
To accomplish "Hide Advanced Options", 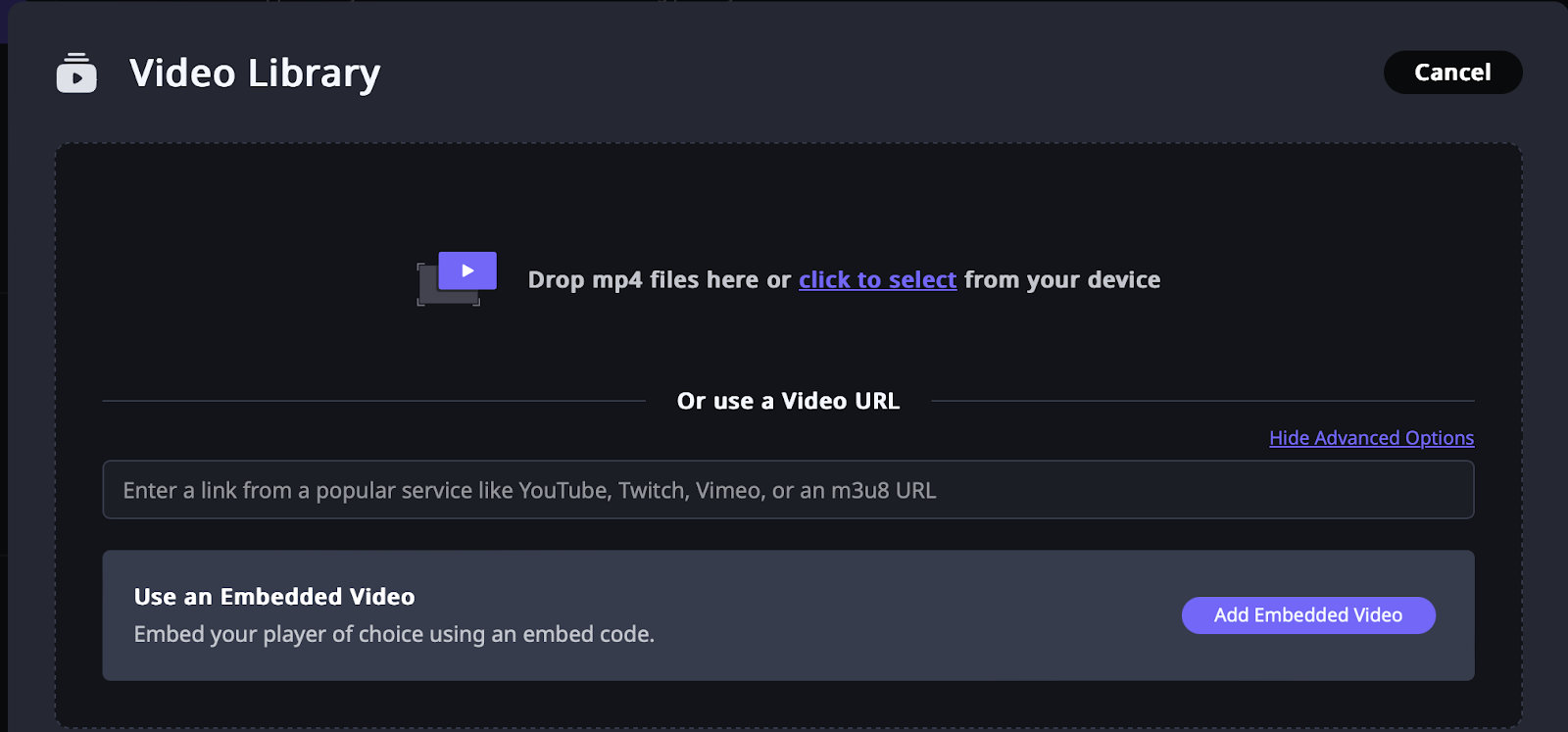I will pyautogui.click(x=1371, y=438).
